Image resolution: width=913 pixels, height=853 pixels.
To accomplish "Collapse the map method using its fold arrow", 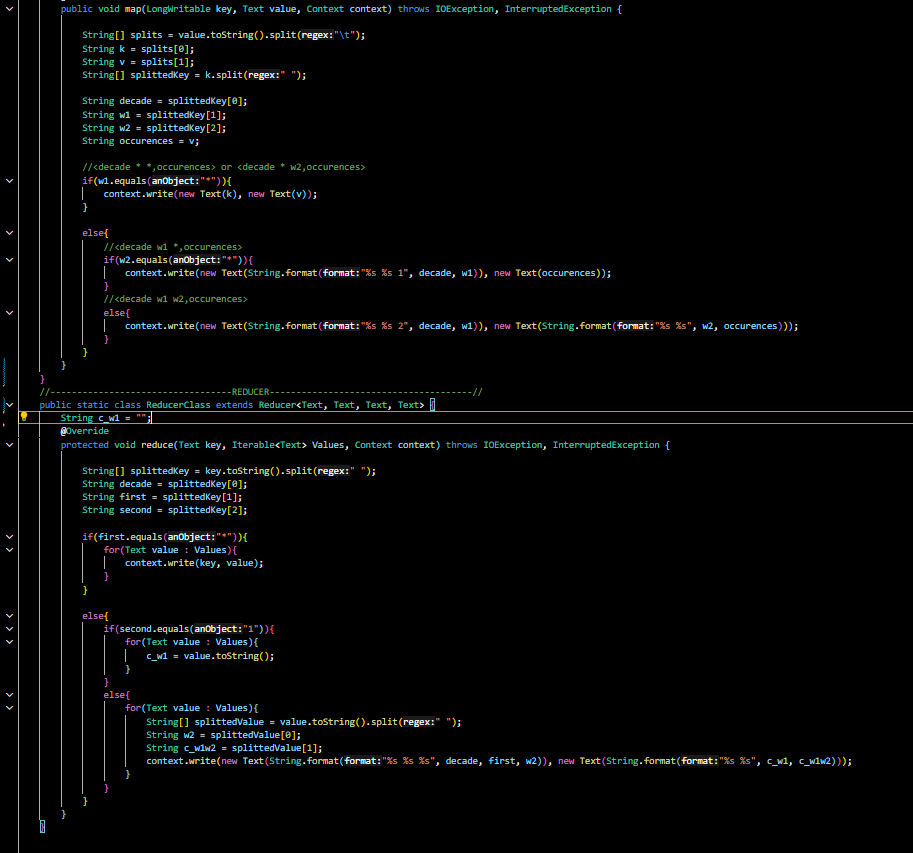I will 10,8.
